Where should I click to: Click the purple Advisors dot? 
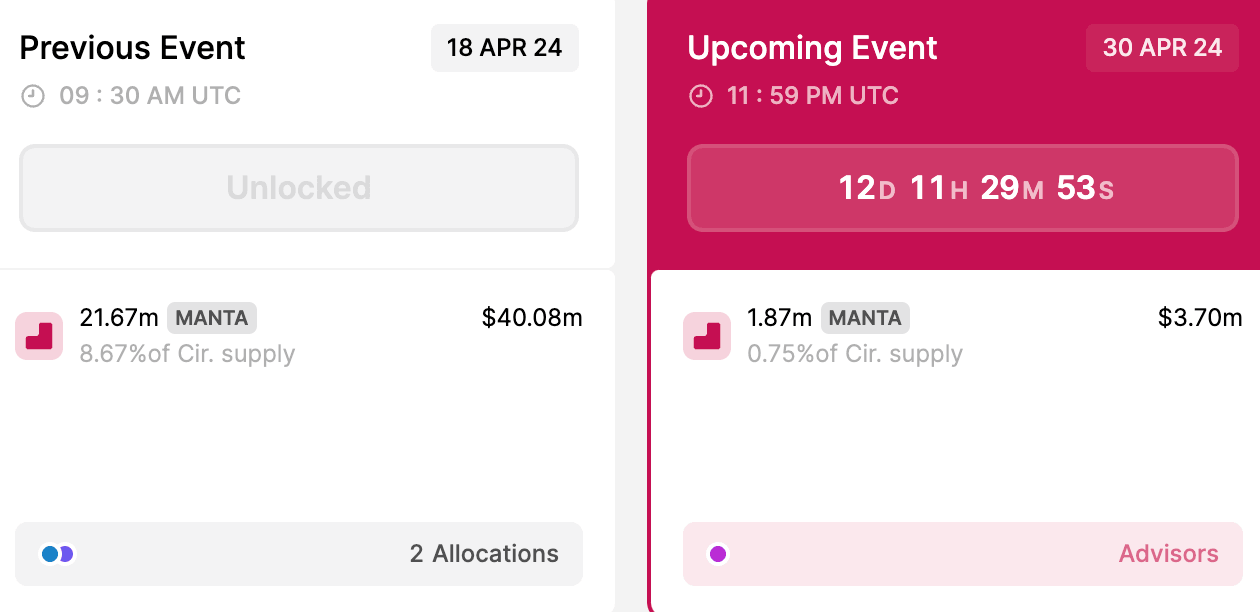(717, 553)
